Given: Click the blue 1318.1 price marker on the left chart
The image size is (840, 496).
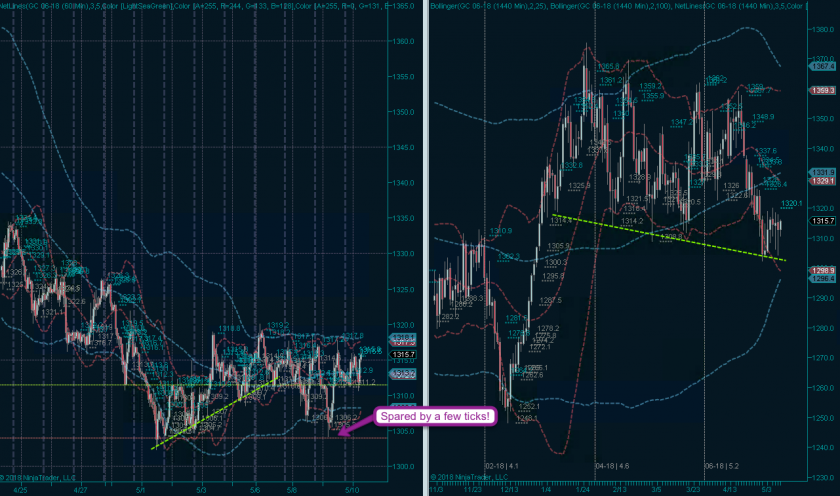Looking at the screenshot, I should tap(403, 337).
